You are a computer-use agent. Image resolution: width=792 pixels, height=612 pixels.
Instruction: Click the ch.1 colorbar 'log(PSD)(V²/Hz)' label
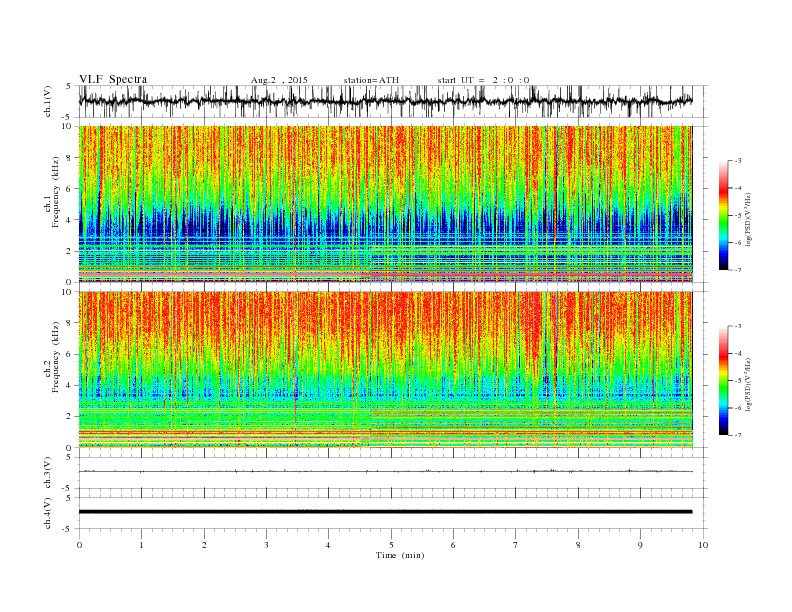click(748, 218)
